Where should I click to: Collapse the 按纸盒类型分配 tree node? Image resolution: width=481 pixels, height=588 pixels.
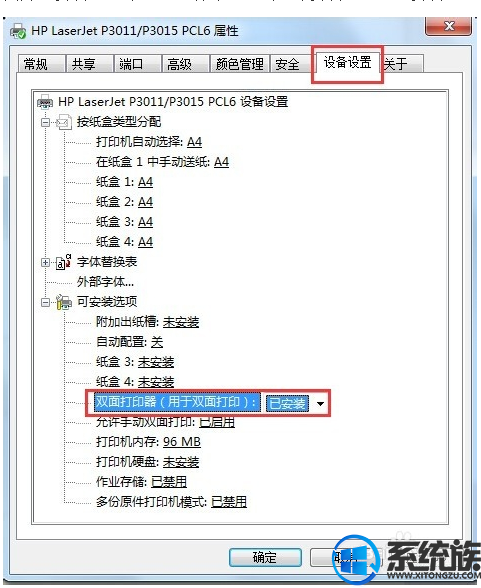[45, 122]
